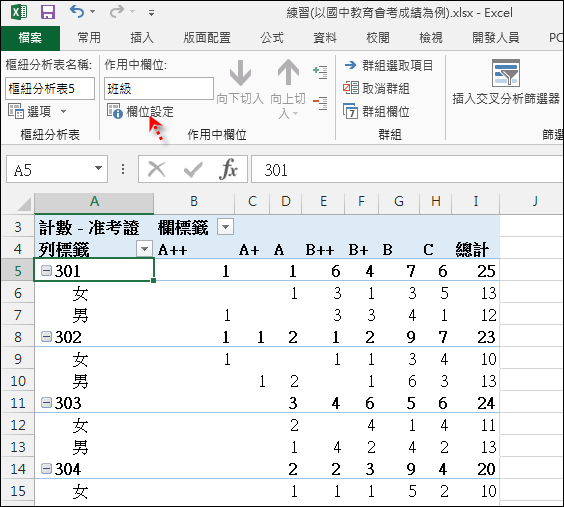Collapse the 302 group
Image resolution: width=564 pixels, height=507 pixels.
pos(46,337)
